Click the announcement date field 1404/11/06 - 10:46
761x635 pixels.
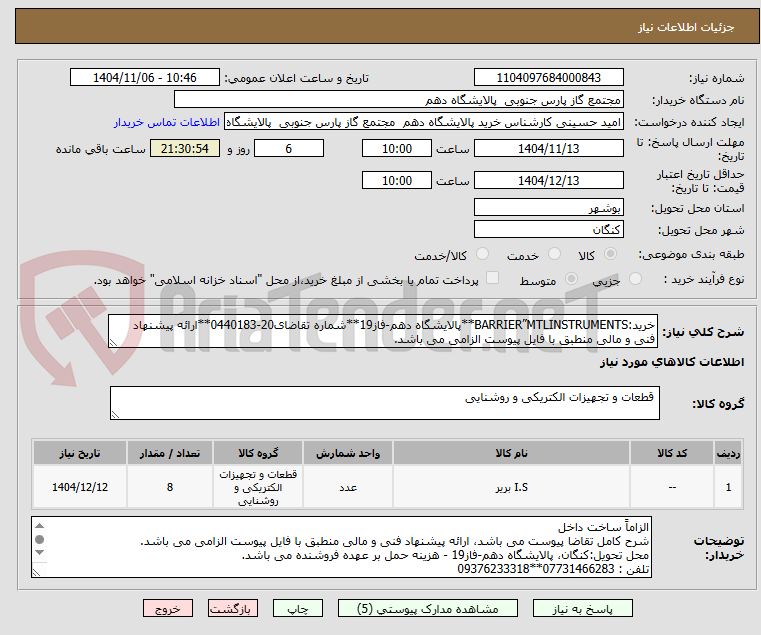click(145, 78)
